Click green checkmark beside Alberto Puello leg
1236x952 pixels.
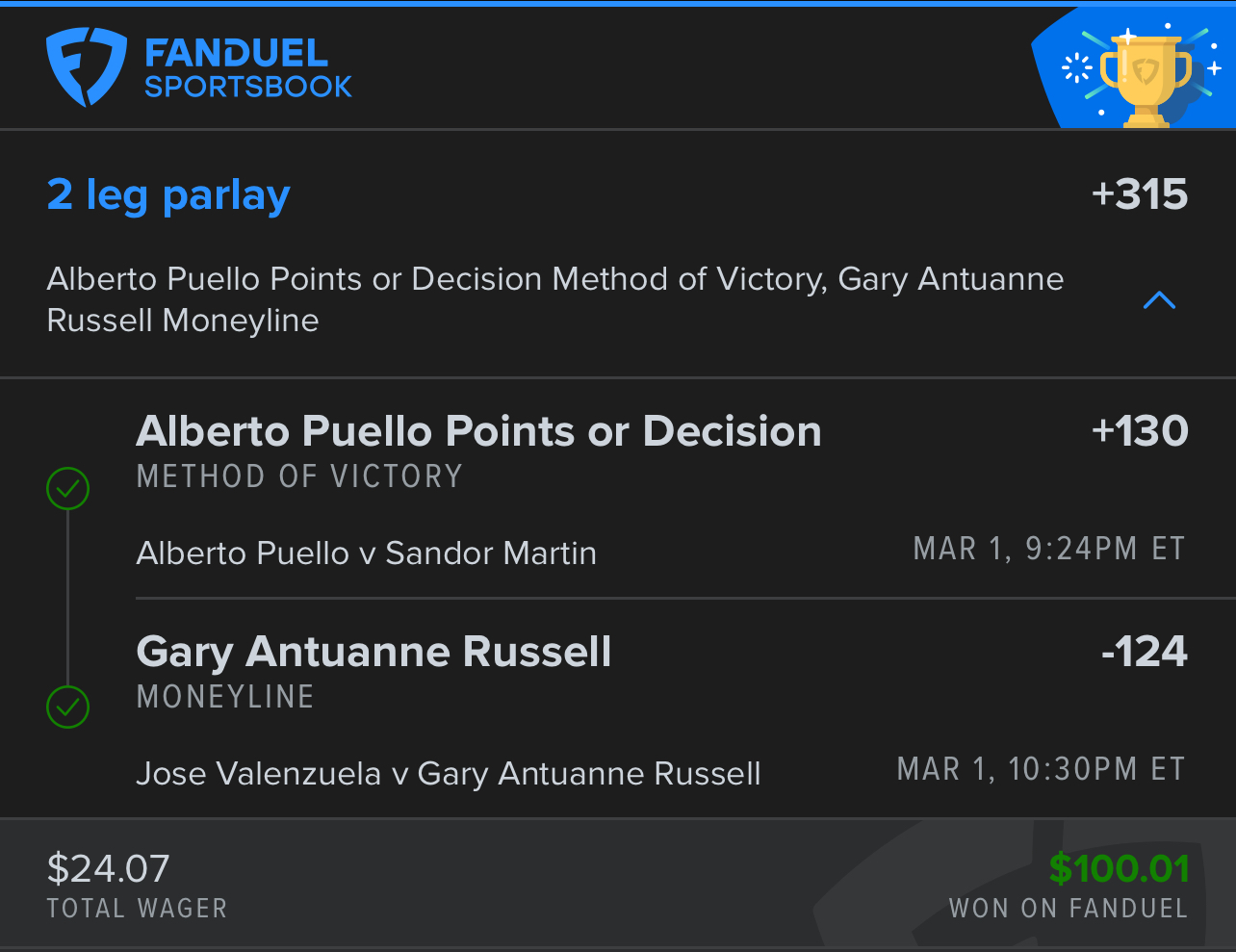tap(67, 489)
